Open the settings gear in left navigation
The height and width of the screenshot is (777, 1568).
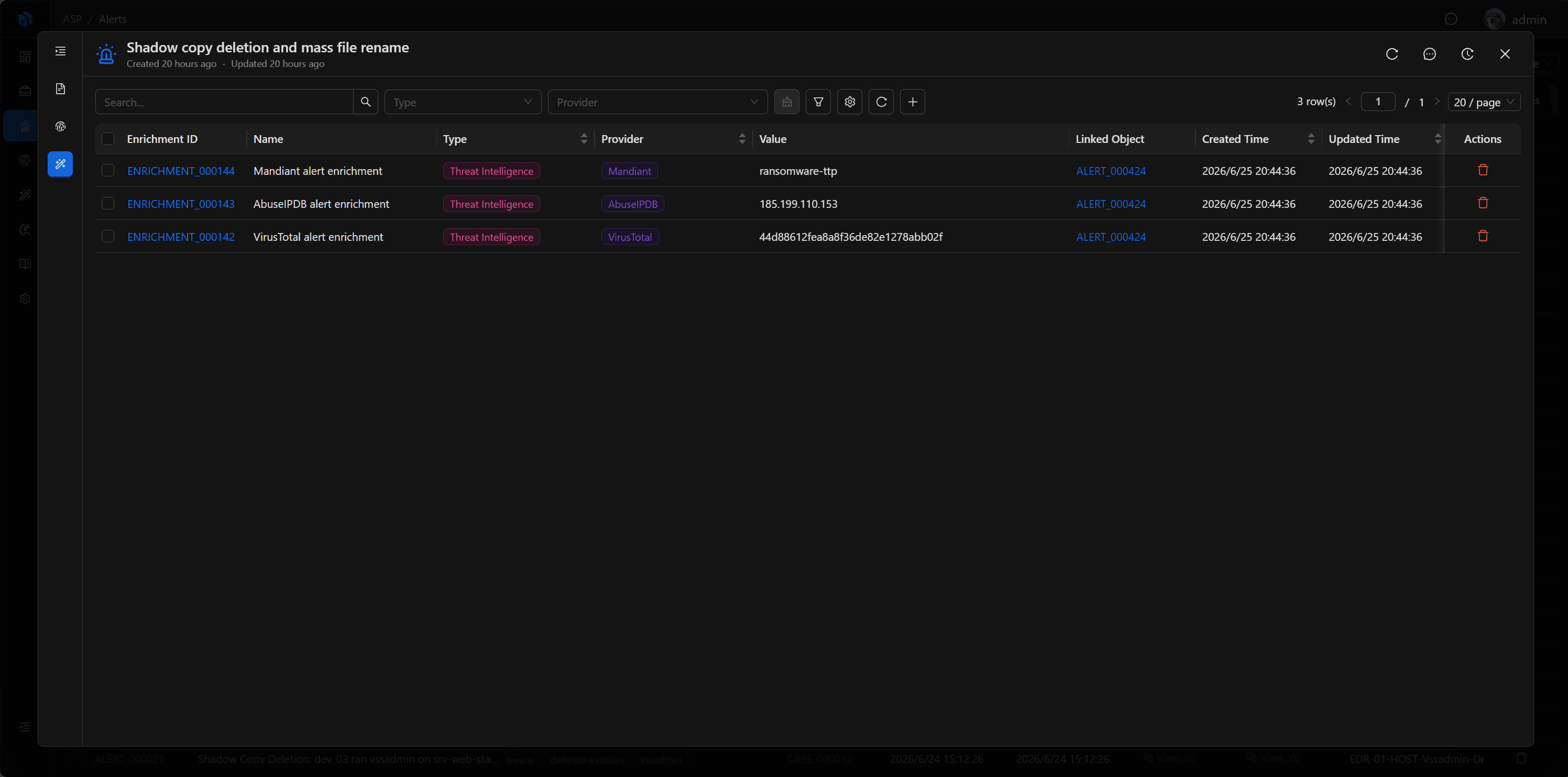click(25, 299)
